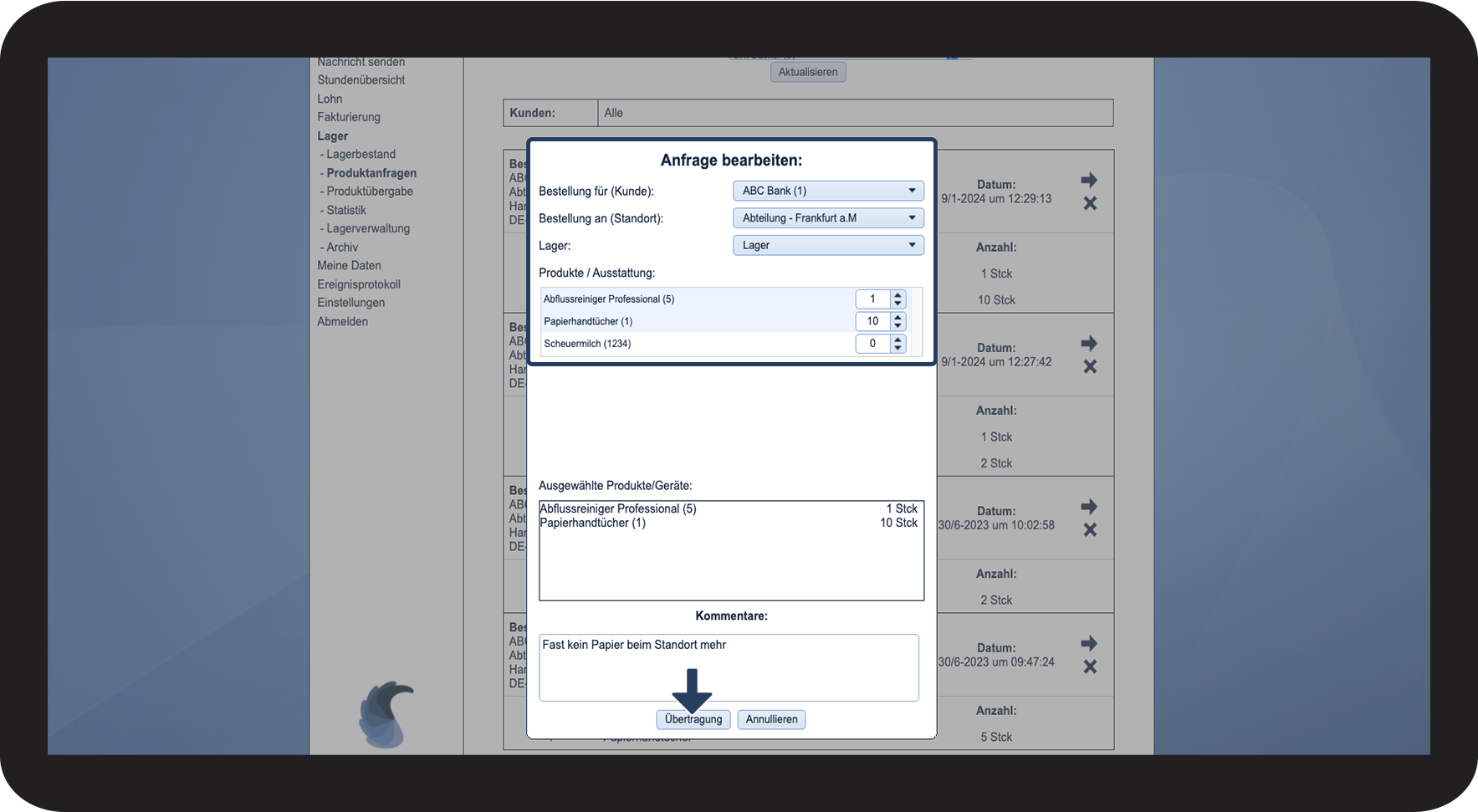Click forward arrow for 30/6-2023 09:47:24 request

[x=1089, y=643]
